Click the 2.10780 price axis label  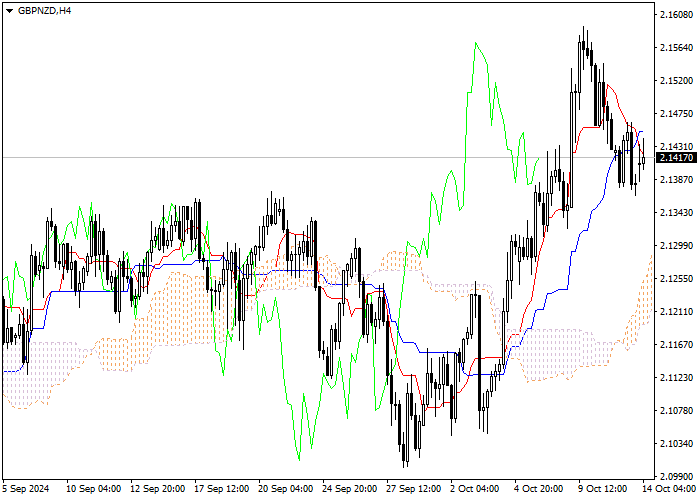click(x=676, y=410)
